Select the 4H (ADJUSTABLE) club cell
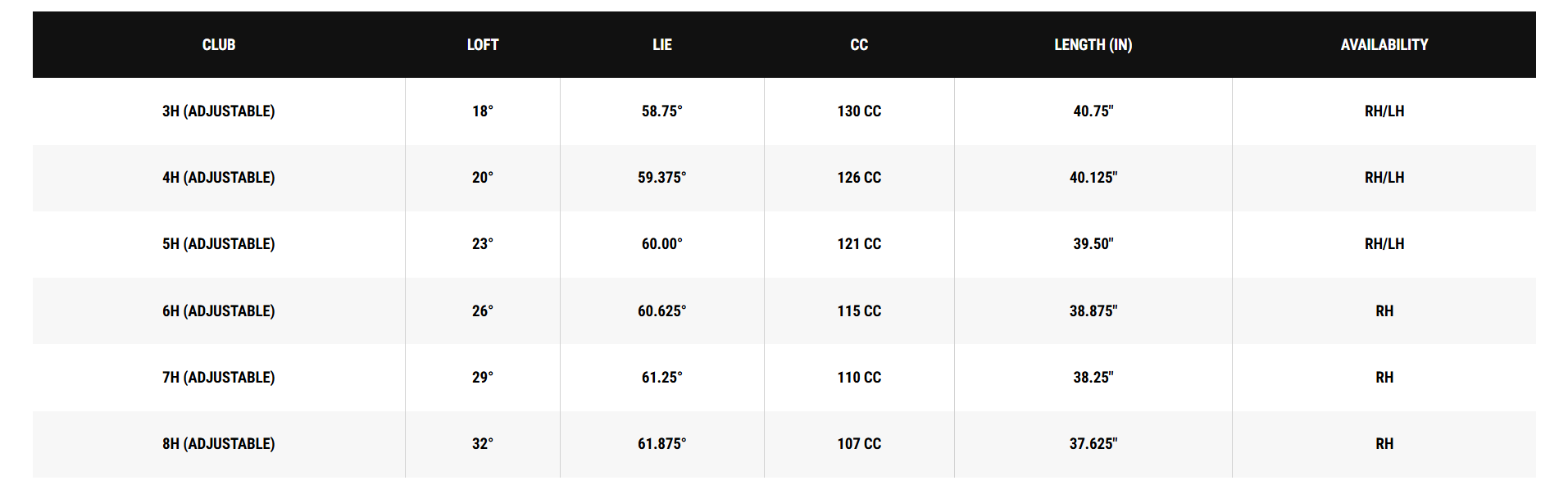Viewport: 1568px width, 494px height. [219, 178]
